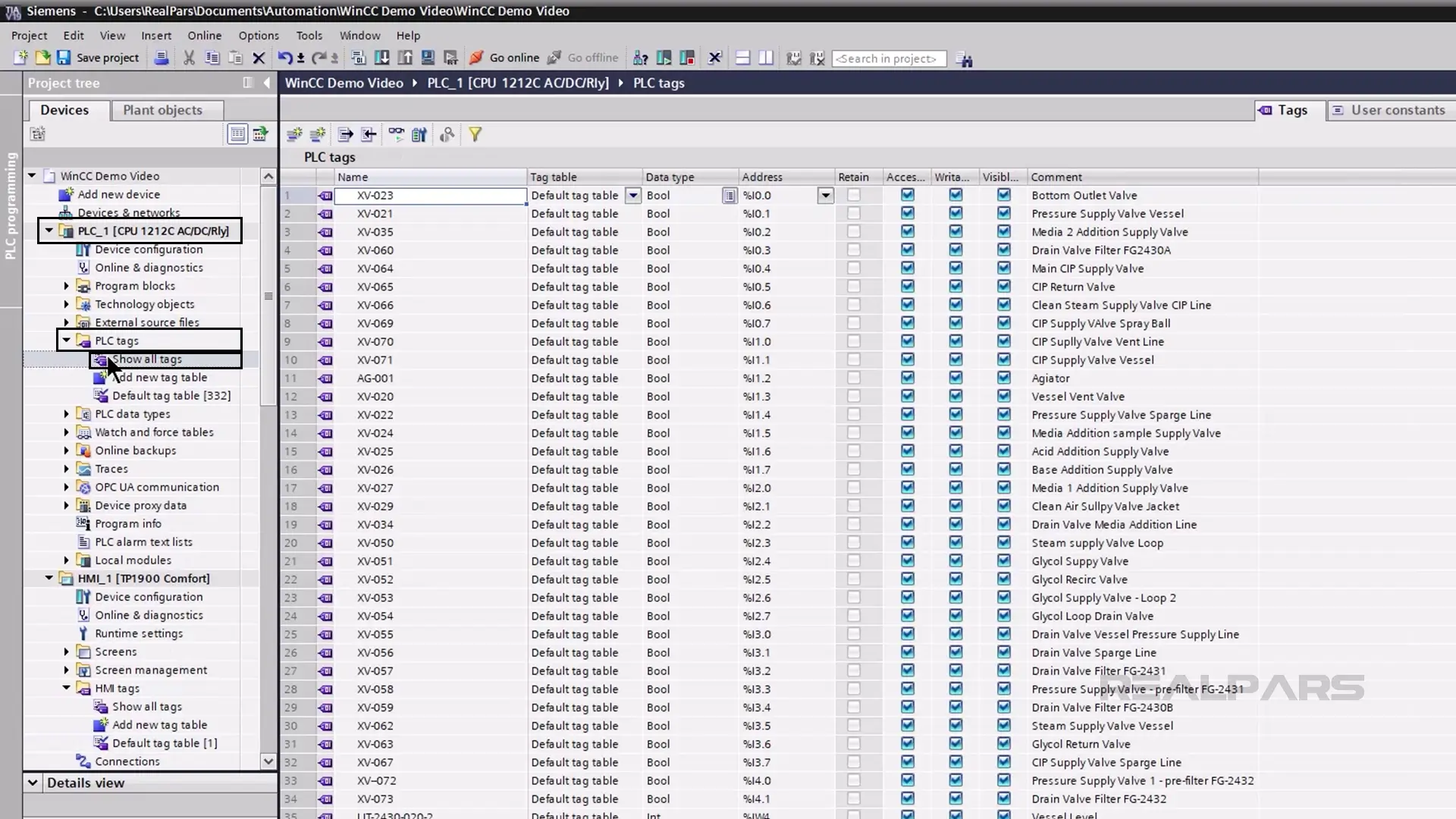Switch to Plant objects tab
This screenshot has width=1456, height=819.
(167, 110)
